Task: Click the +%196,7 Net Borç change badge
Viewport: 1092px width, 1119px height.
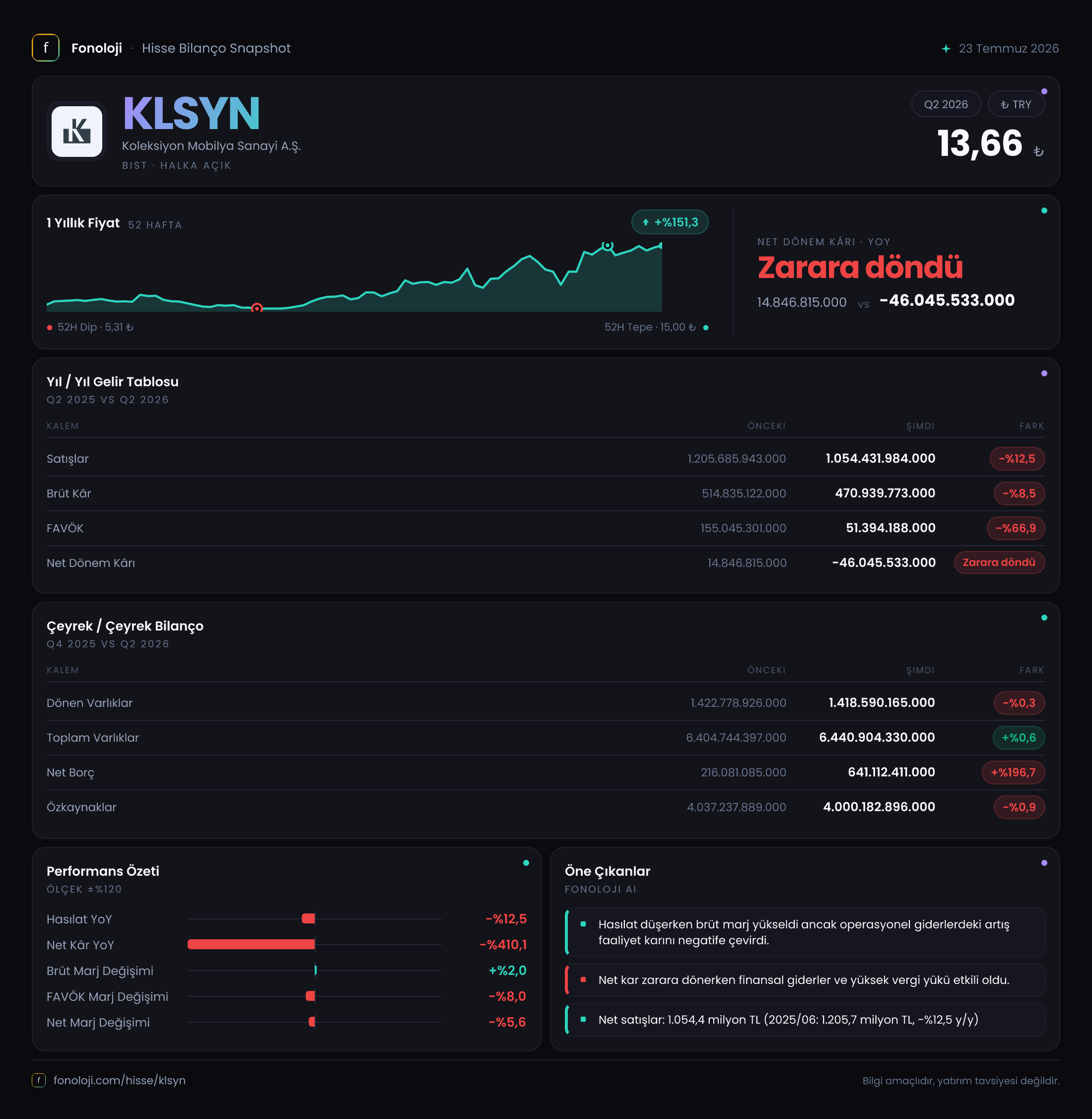Action: pyautogui.click(x=1014, y=772)
